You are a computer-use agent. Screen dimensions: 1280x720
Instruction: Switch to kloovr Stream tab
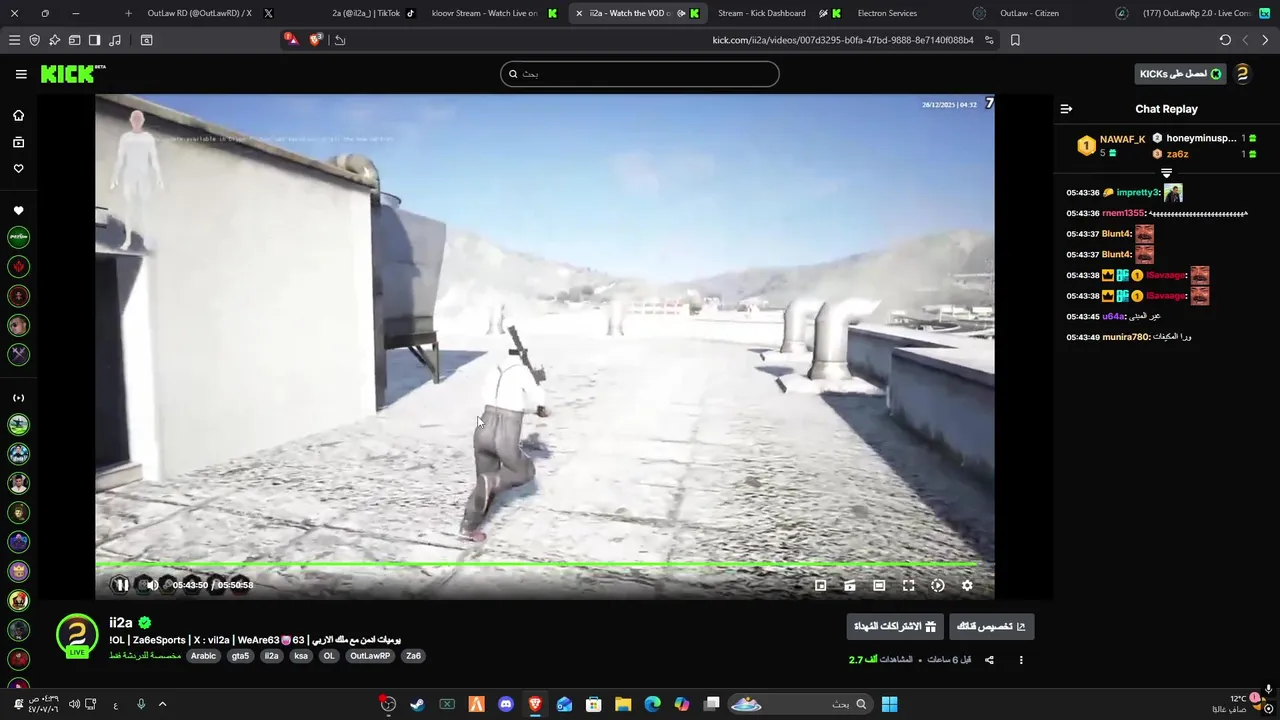pyautogui.click(x=493, y=13)
